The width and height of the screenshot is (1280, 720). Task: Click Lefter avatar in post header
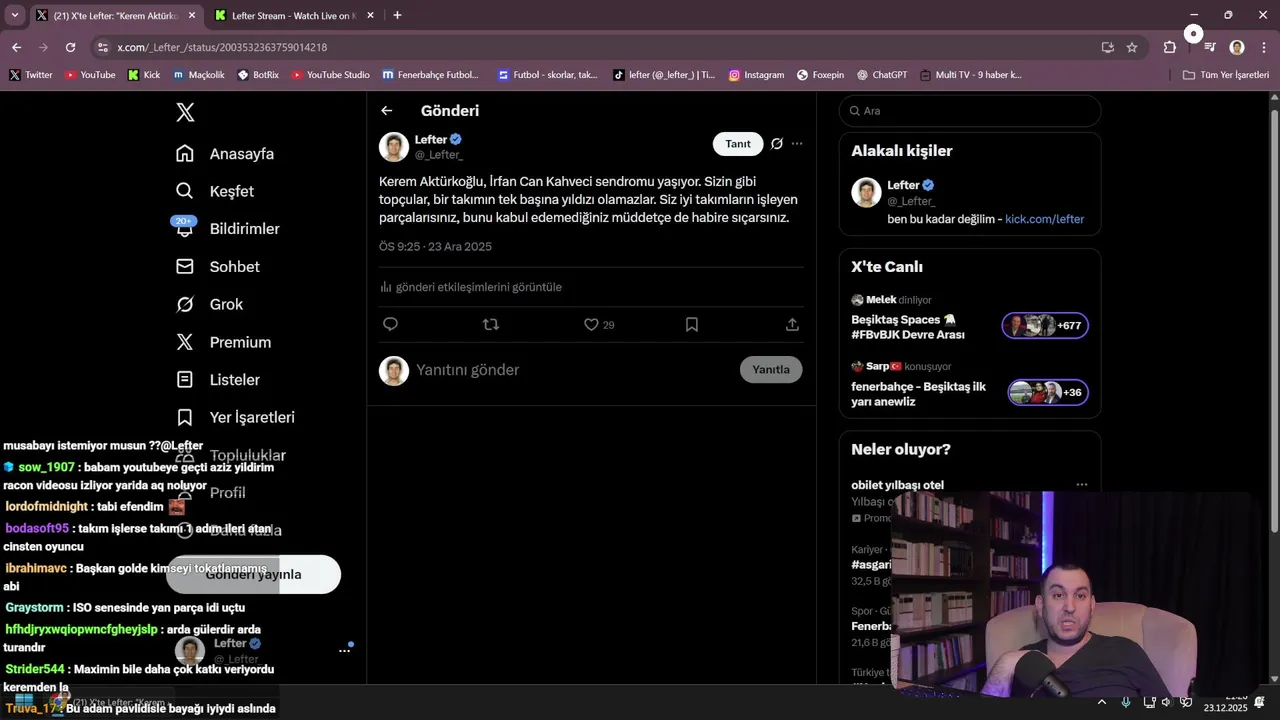[x=394, y=147]
